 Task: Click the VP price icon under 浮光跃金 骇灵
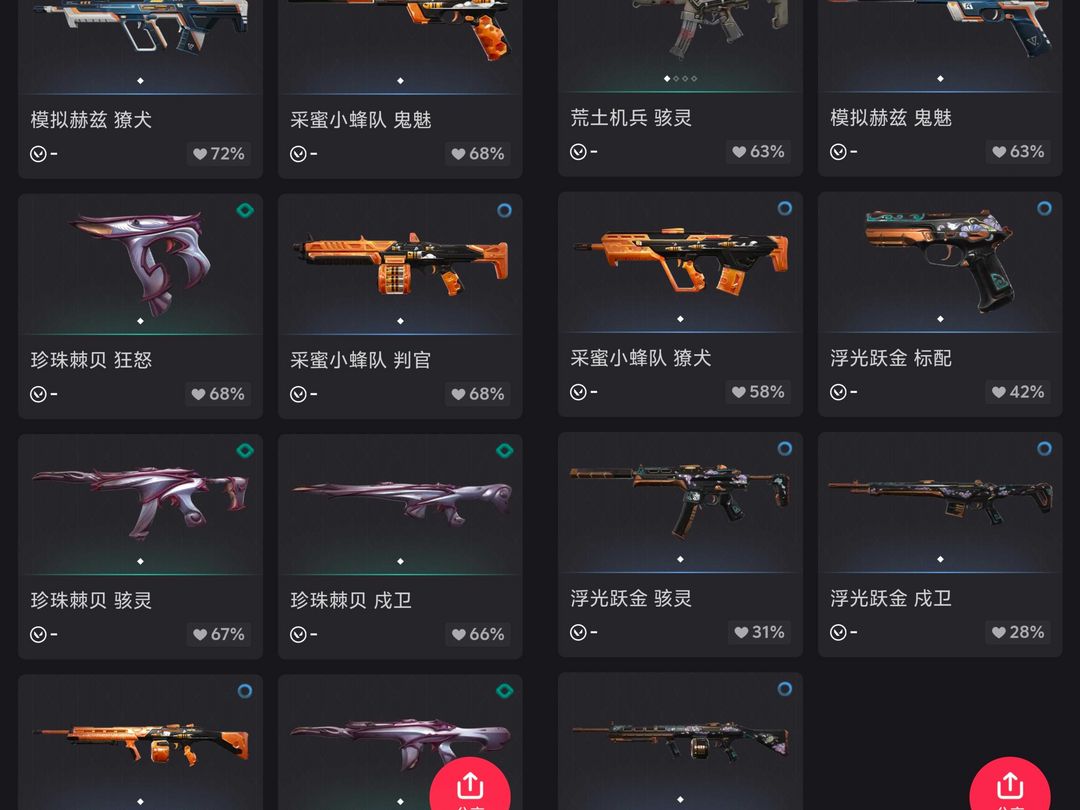tap(579, 632)
